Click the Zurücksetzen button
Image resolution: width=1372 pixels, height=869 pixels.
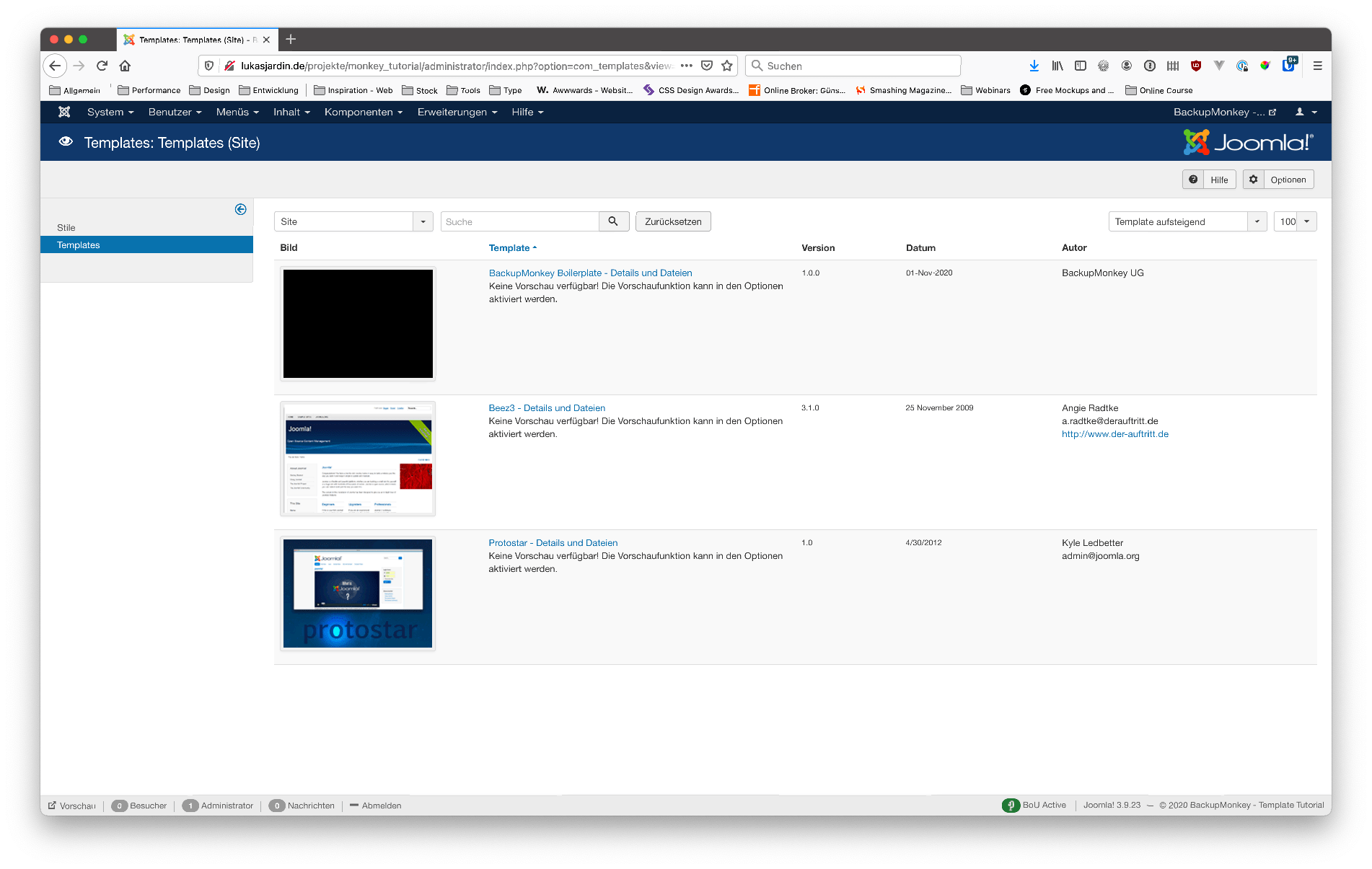(x=673, y=221)
